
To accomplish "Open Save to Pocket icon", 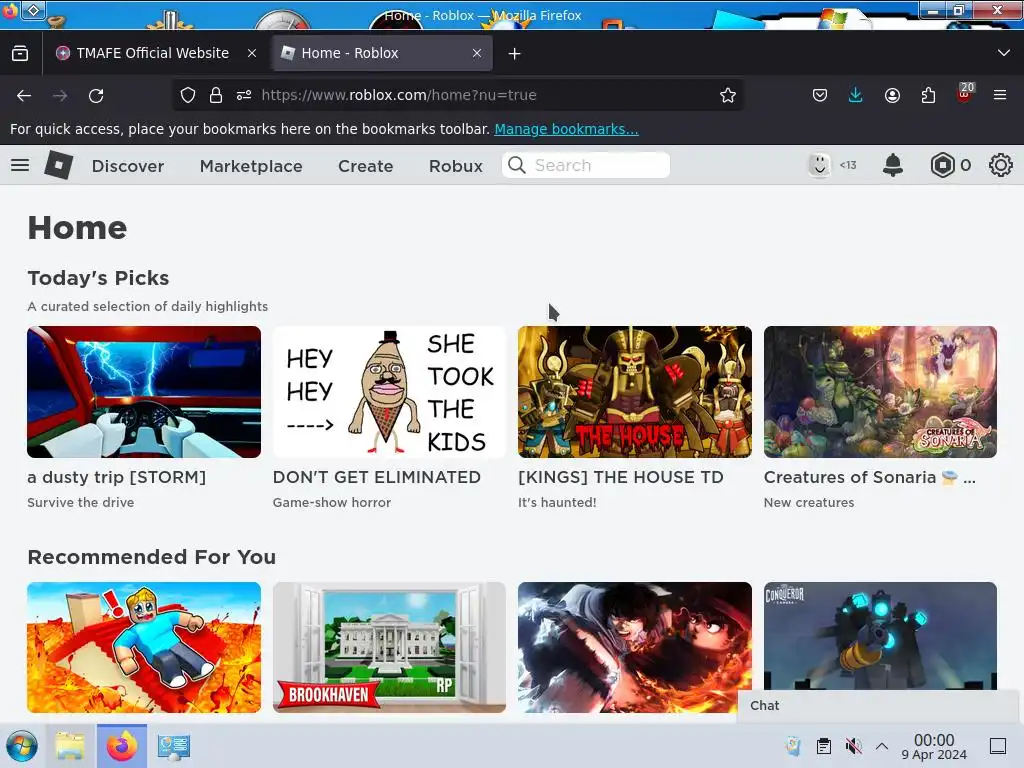I will (820, 95).
